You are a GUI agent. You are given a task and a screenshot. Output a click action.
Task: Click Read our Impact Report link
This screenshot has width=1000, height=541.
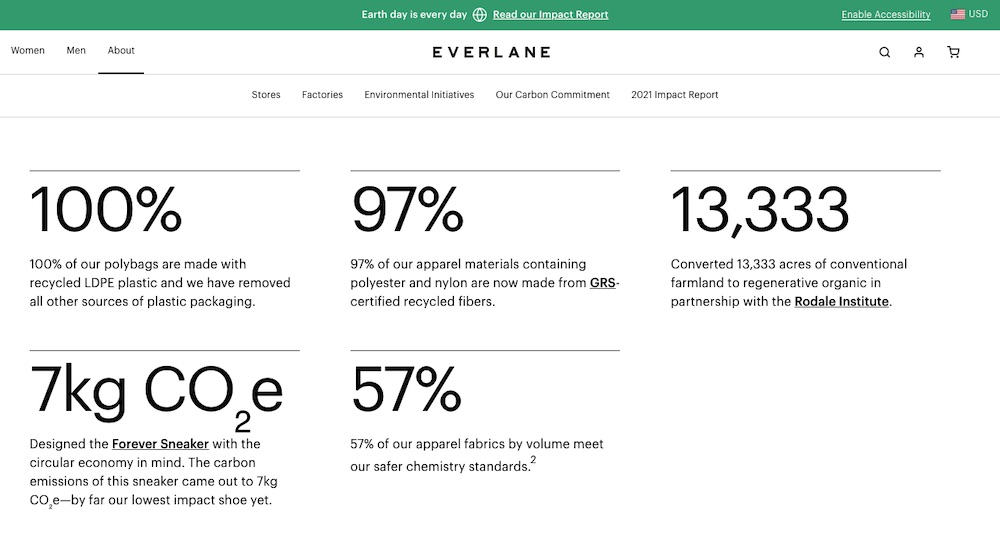tap(550, 15)
